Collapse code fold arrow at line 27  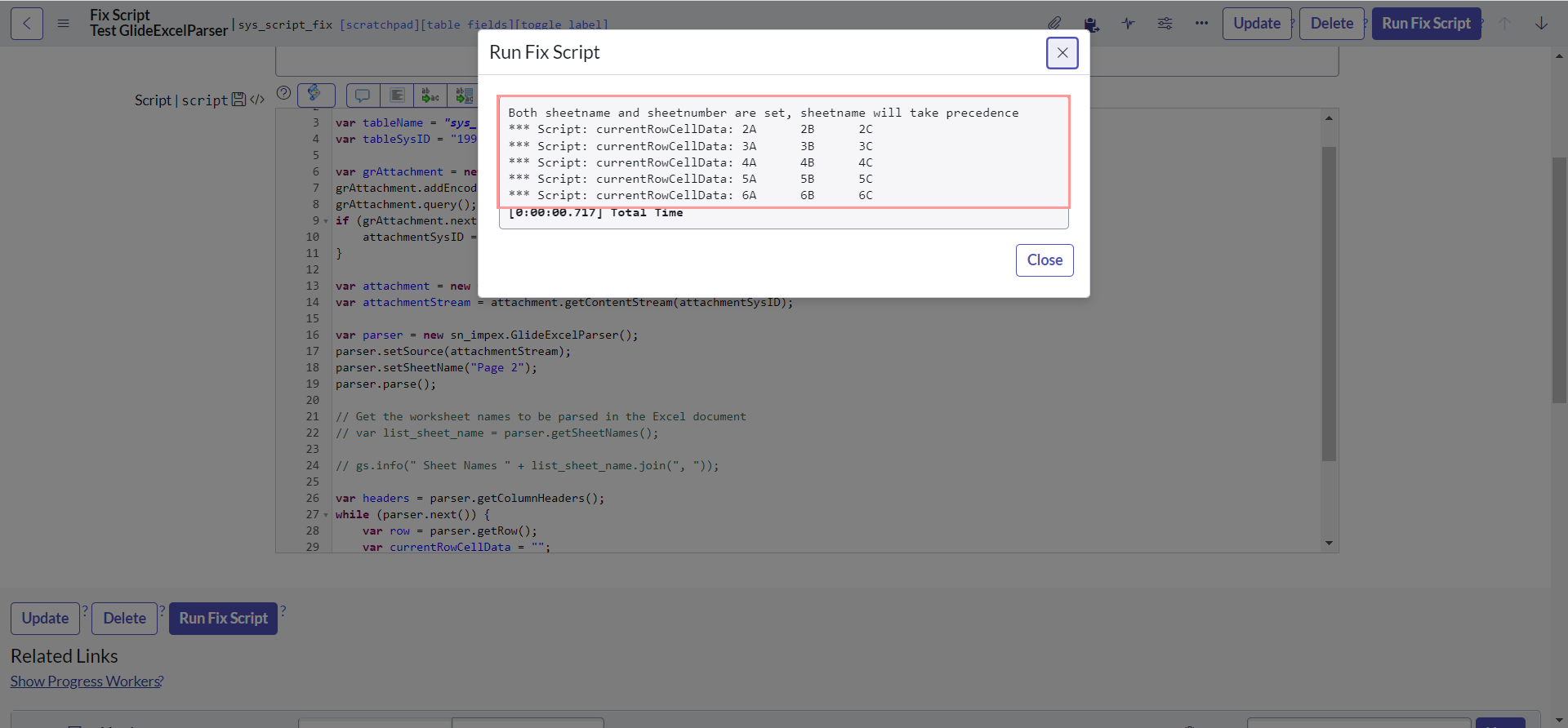[326, 515]
